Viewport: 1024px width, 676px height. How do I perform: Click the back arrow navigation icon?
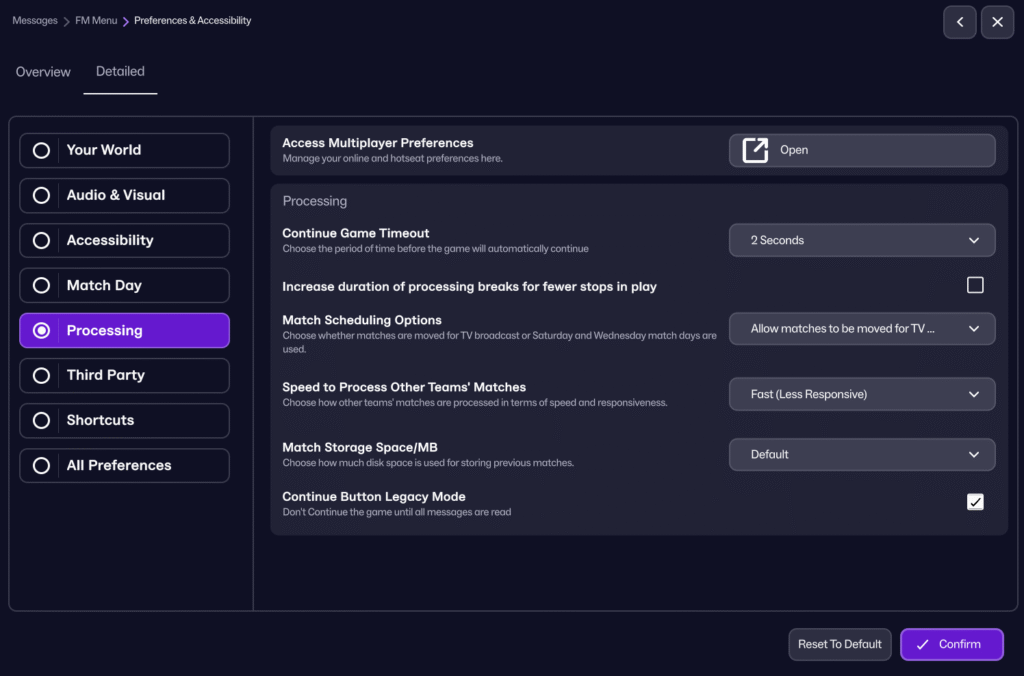(x=959, y=22)
